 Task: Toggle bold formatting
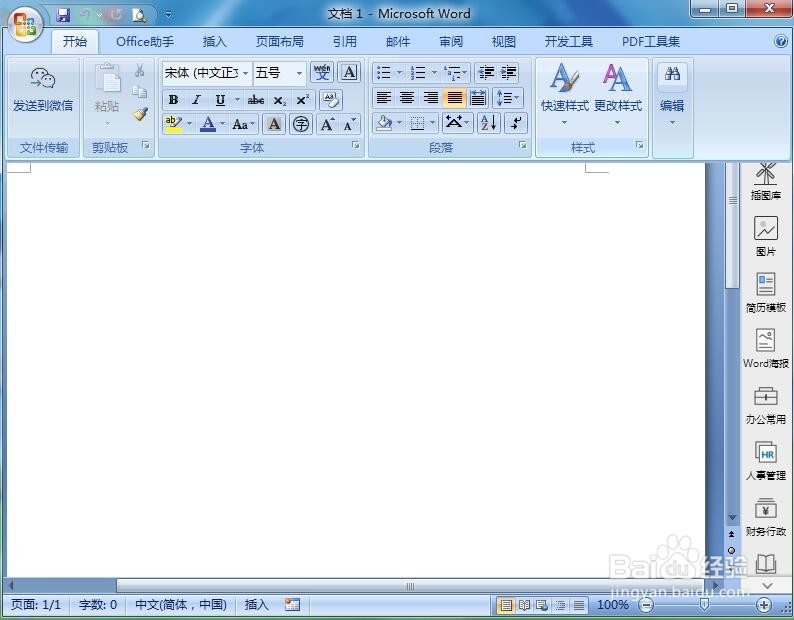click(173, 100)
